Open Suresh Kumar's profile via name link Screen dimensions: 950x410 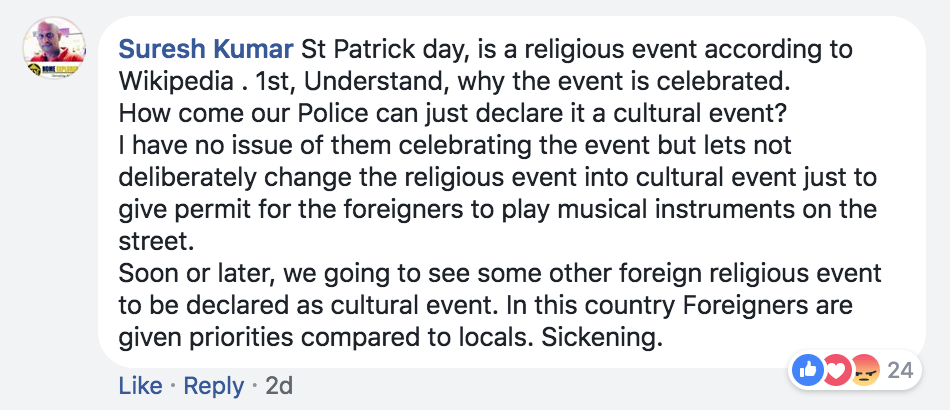[x=206, y=50]
